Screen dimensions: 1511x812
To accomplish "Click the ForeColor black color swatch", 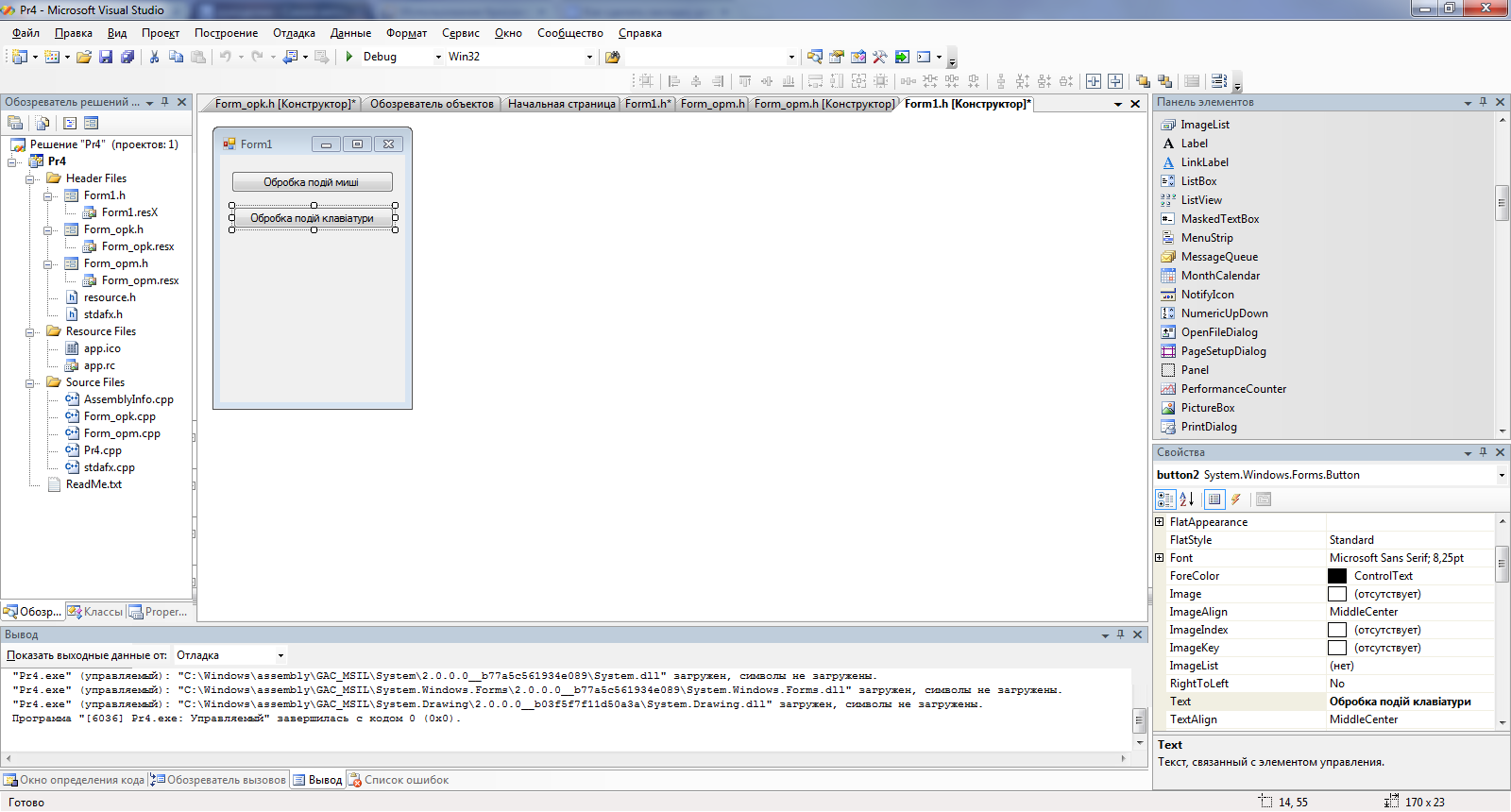I will click(x=1337, y=576).
